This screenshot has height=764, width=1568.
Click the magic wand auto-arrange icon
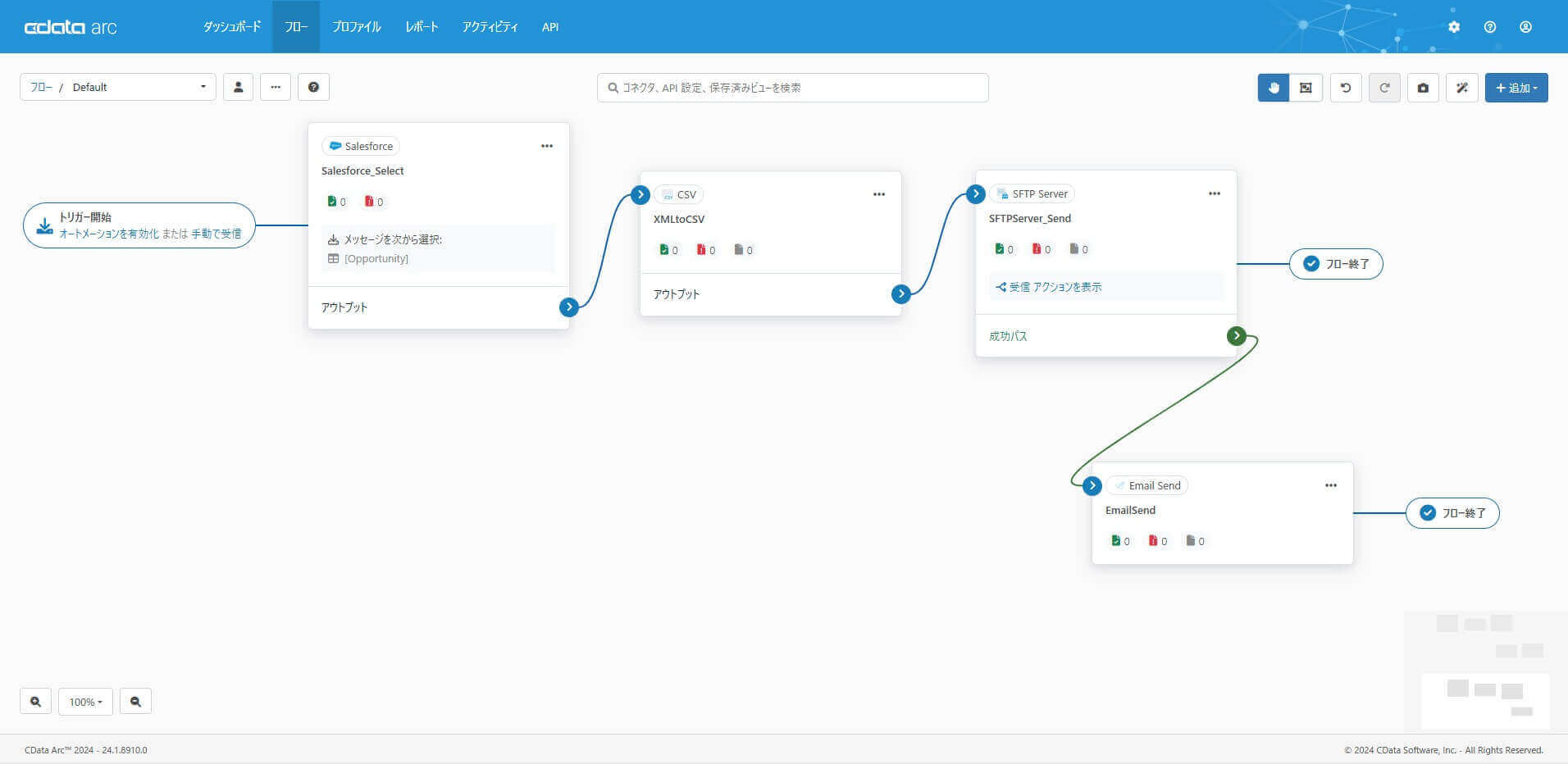pyautogui.click(x=1462, y=88)
